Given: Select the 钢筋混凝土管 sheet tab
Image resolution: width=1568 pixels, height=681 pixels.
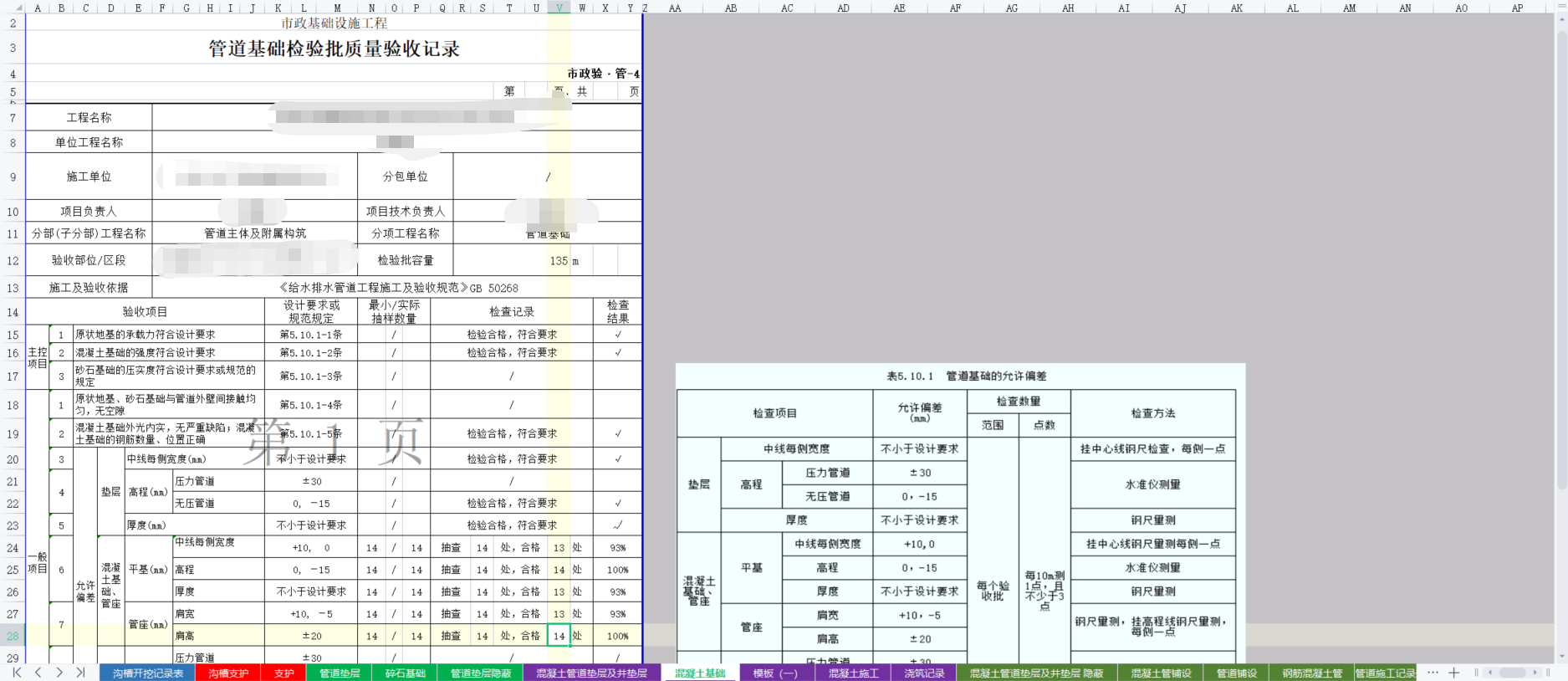Looking at the screenshot, I should tap(1311, 673).
